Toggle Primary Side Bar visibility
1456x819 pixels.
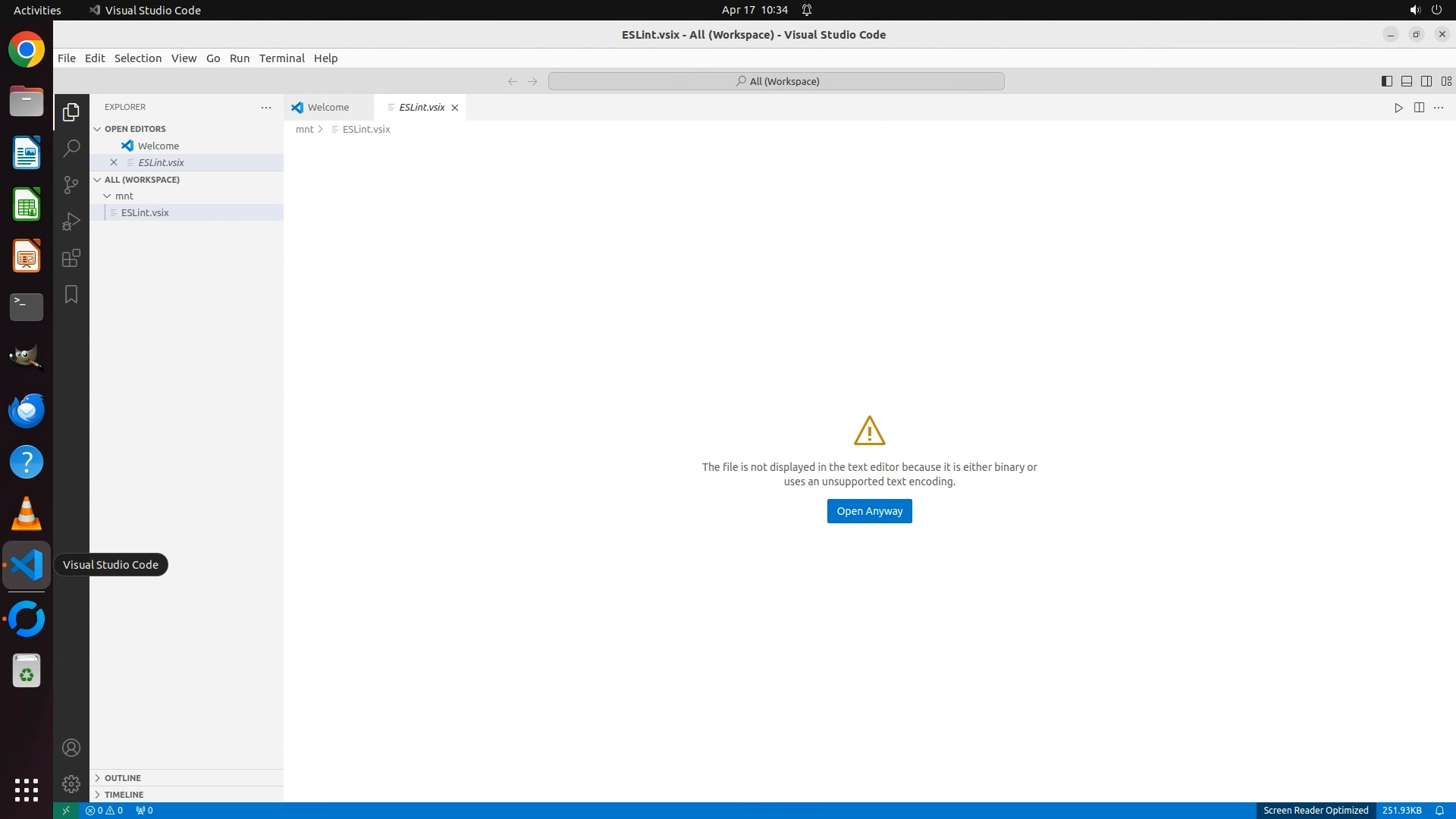1386,81
